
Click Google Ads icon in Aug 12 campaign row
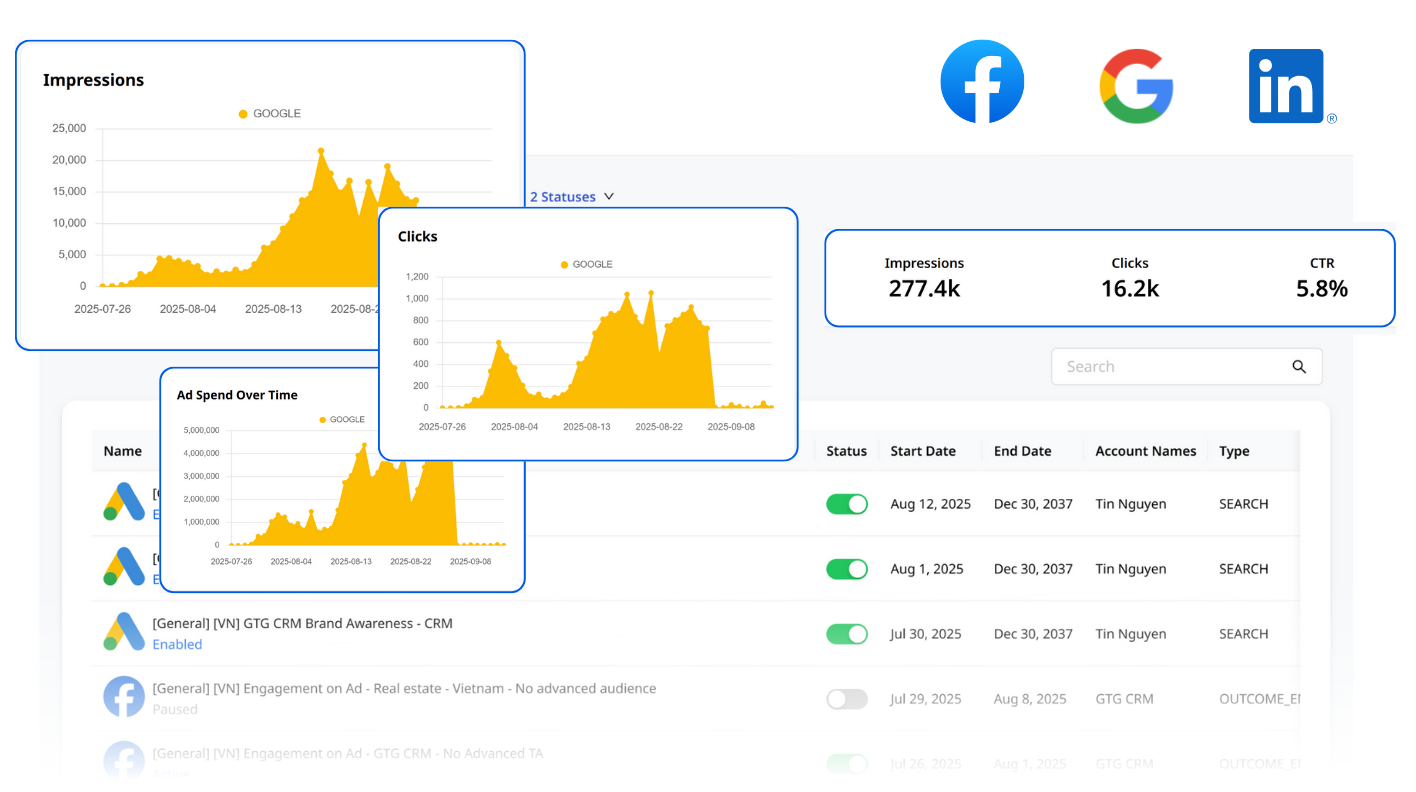click(x=125, y=502)
